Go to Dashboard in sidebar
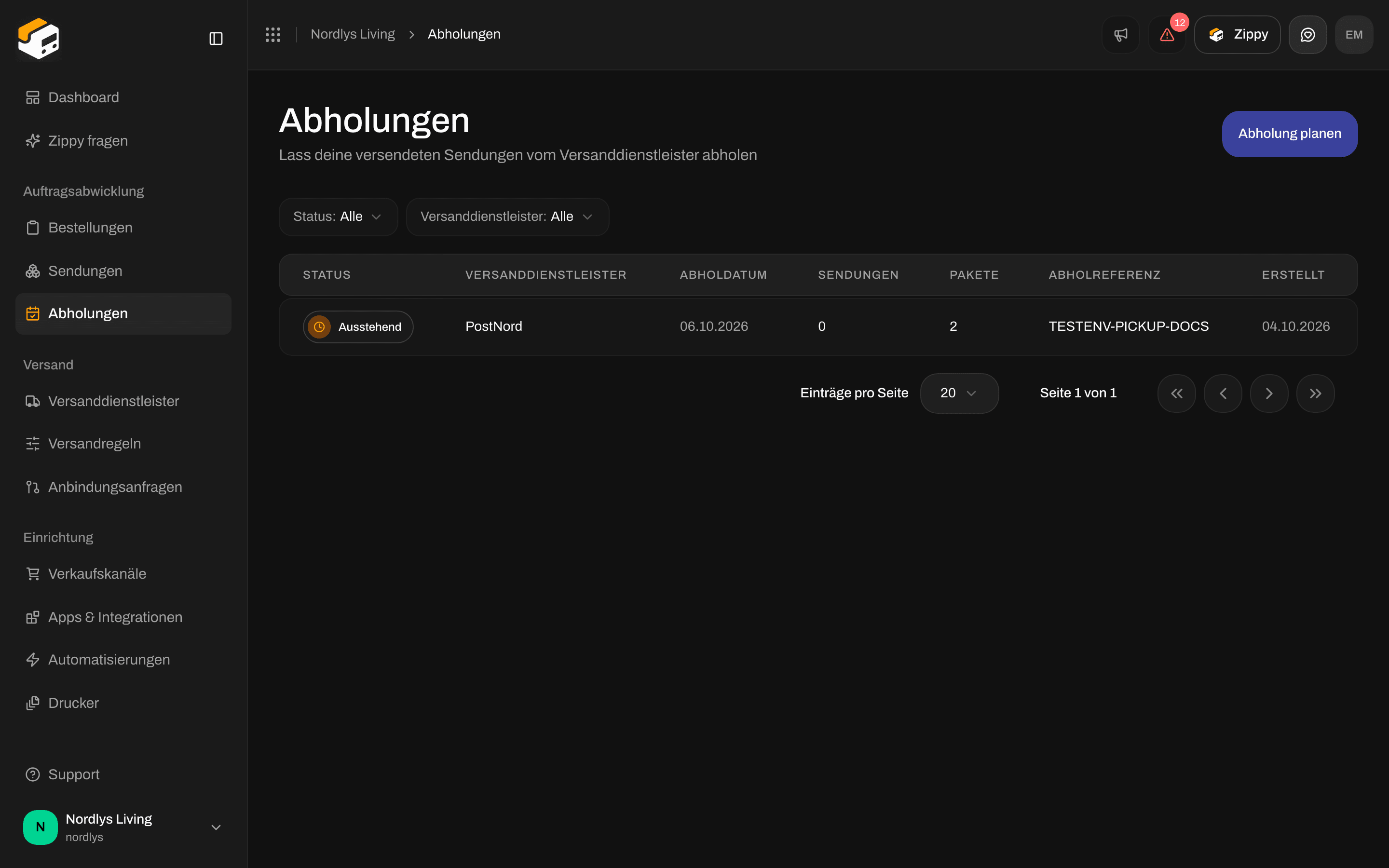The width and height of the screenshot is (1389, 868). [123, 97]
